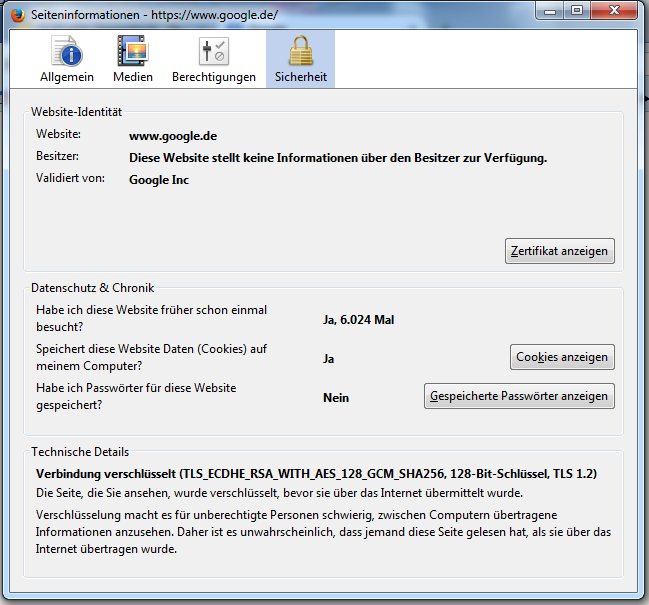
Task: Click the 'Habe ich diese Website früher' question
Action: click(151, 318)
